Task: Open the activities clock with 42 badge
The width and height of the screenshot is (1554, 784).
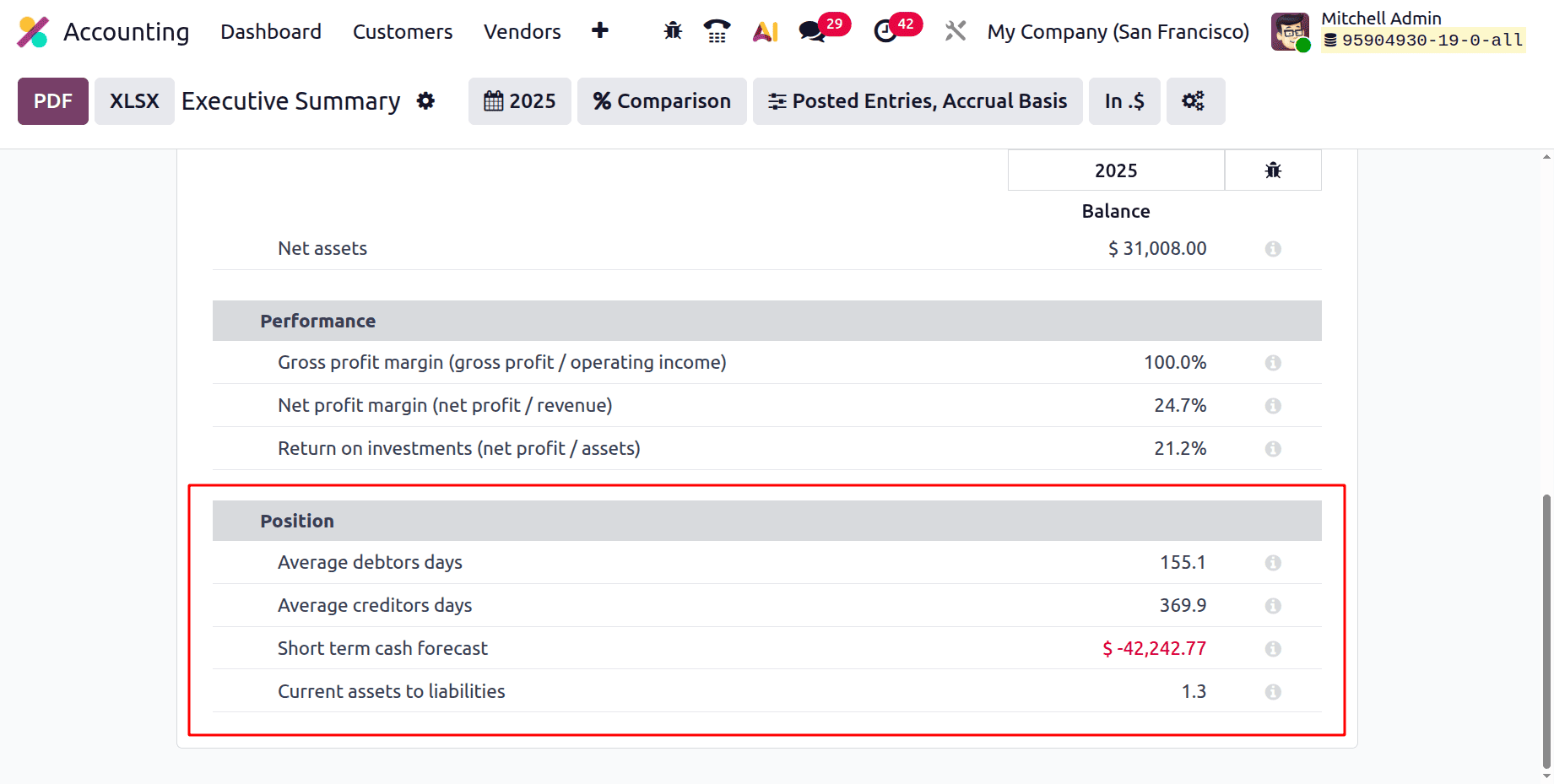Action: tap(885, 31)
